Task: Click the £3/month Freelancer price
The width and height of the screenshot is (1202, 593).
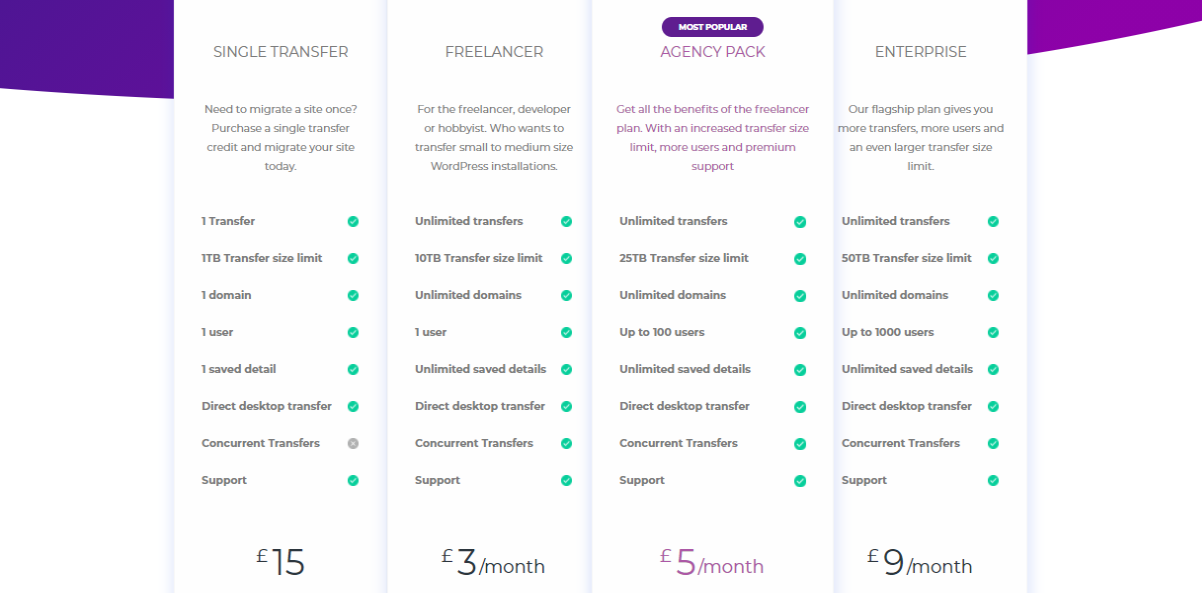Action: (494, 562)
